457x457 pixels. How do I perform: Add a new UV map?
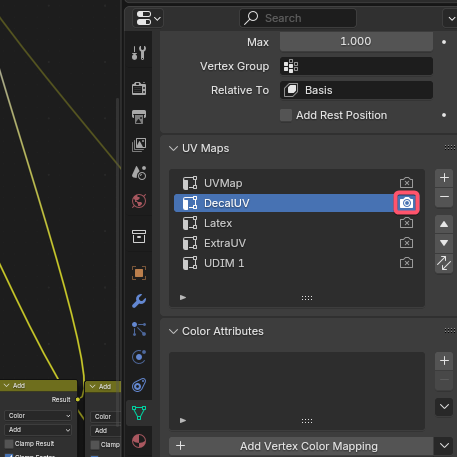[444, 178]
